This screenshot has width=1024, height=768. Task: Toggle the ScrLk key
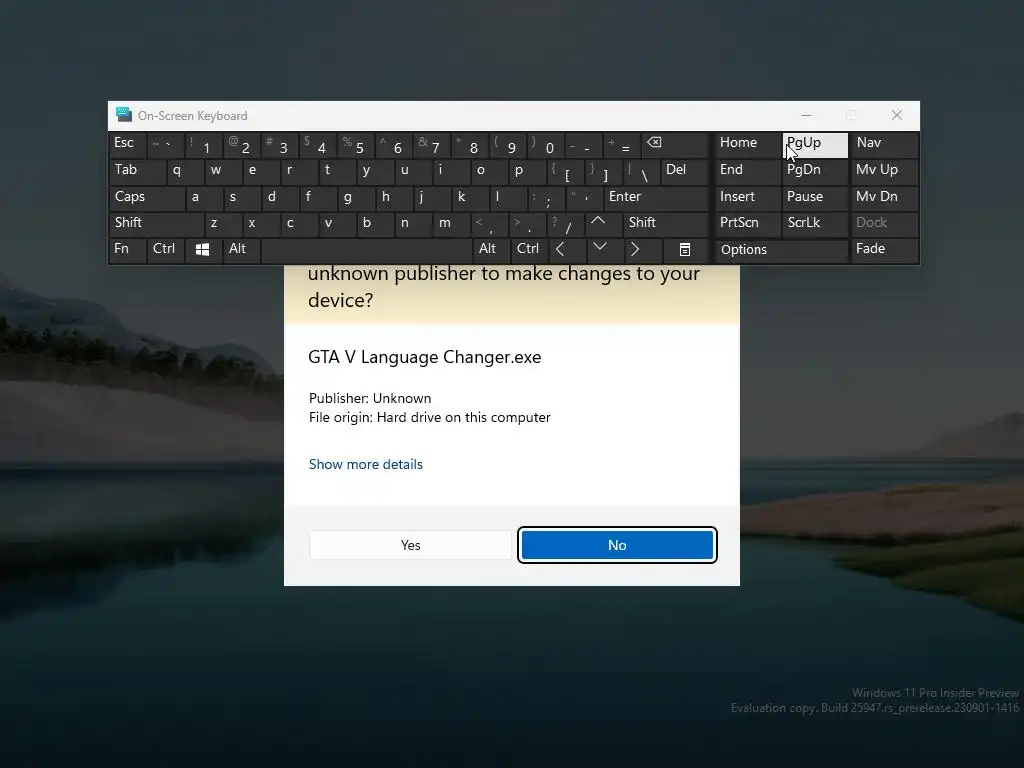pyautogui.click(x=814, y=223)
